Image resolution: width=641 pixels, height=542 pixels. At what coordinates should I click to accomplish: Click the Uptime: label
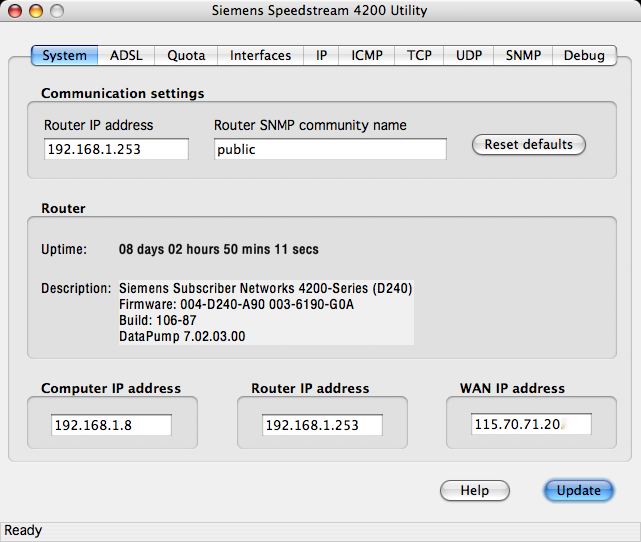tap(64, 249)
